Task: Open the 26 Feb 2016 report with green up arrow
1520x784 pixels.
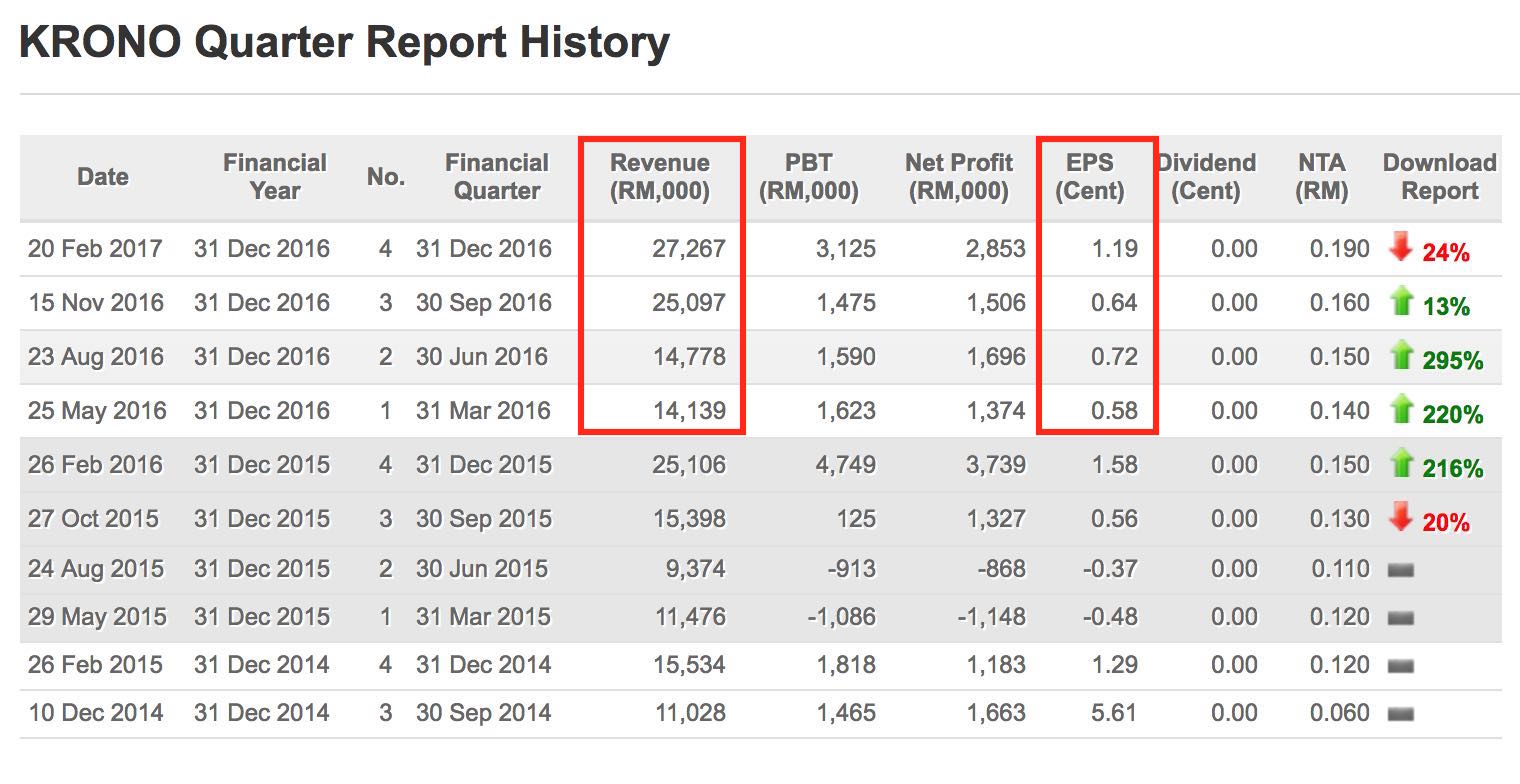Action: [x=1401, y=465]
